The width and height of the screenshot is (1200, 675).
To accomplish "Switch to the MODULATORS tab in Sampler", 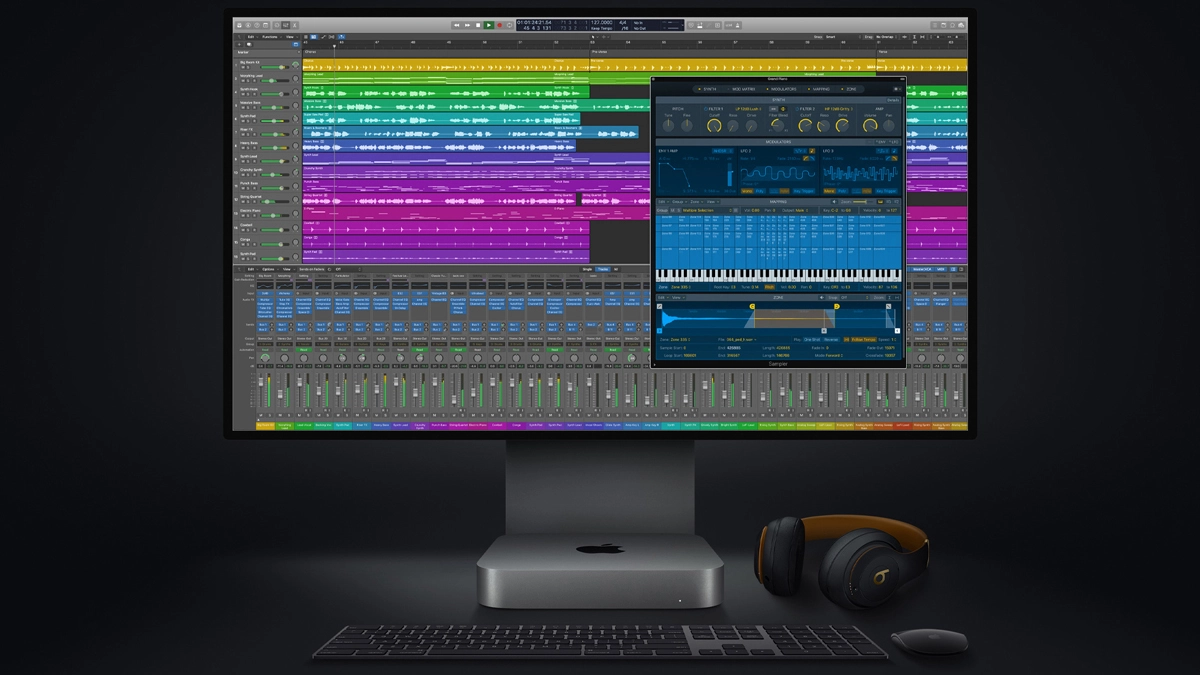I will click(x=783, y=89).
